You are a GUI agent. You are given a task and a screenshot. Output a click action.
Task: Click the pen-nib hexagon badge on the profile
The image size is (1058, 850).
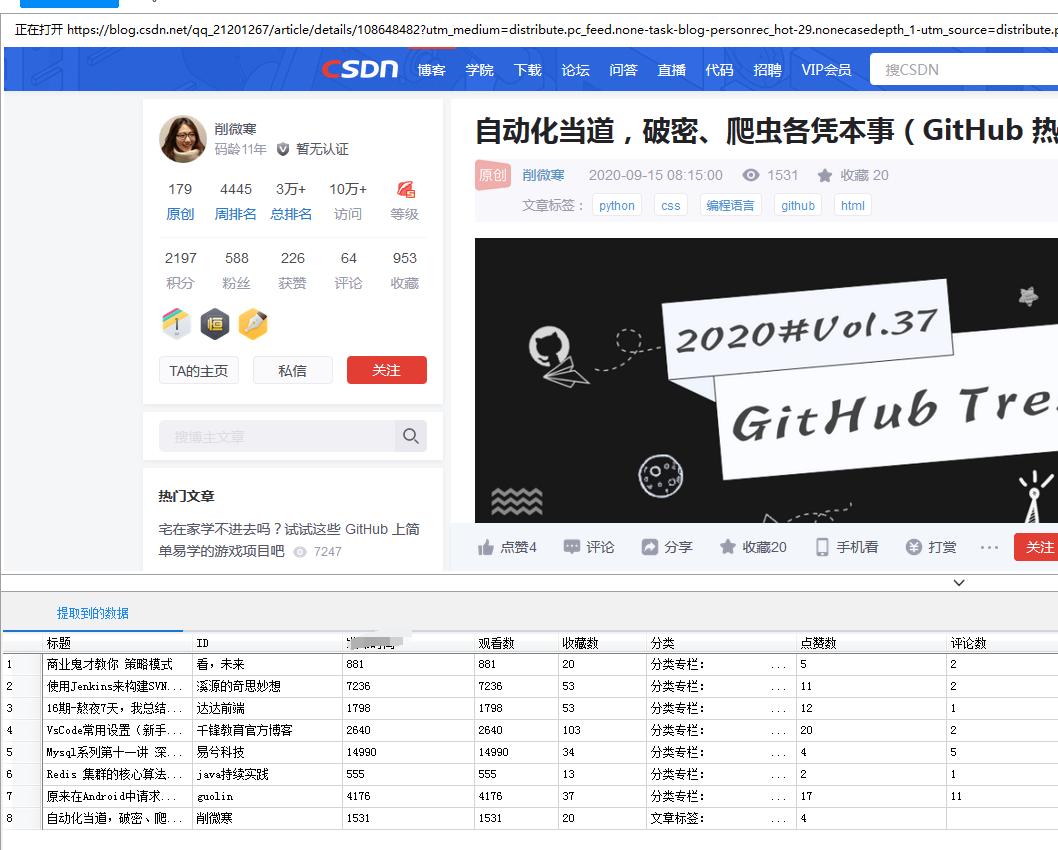pyautogui.click(x=255, y=323)
